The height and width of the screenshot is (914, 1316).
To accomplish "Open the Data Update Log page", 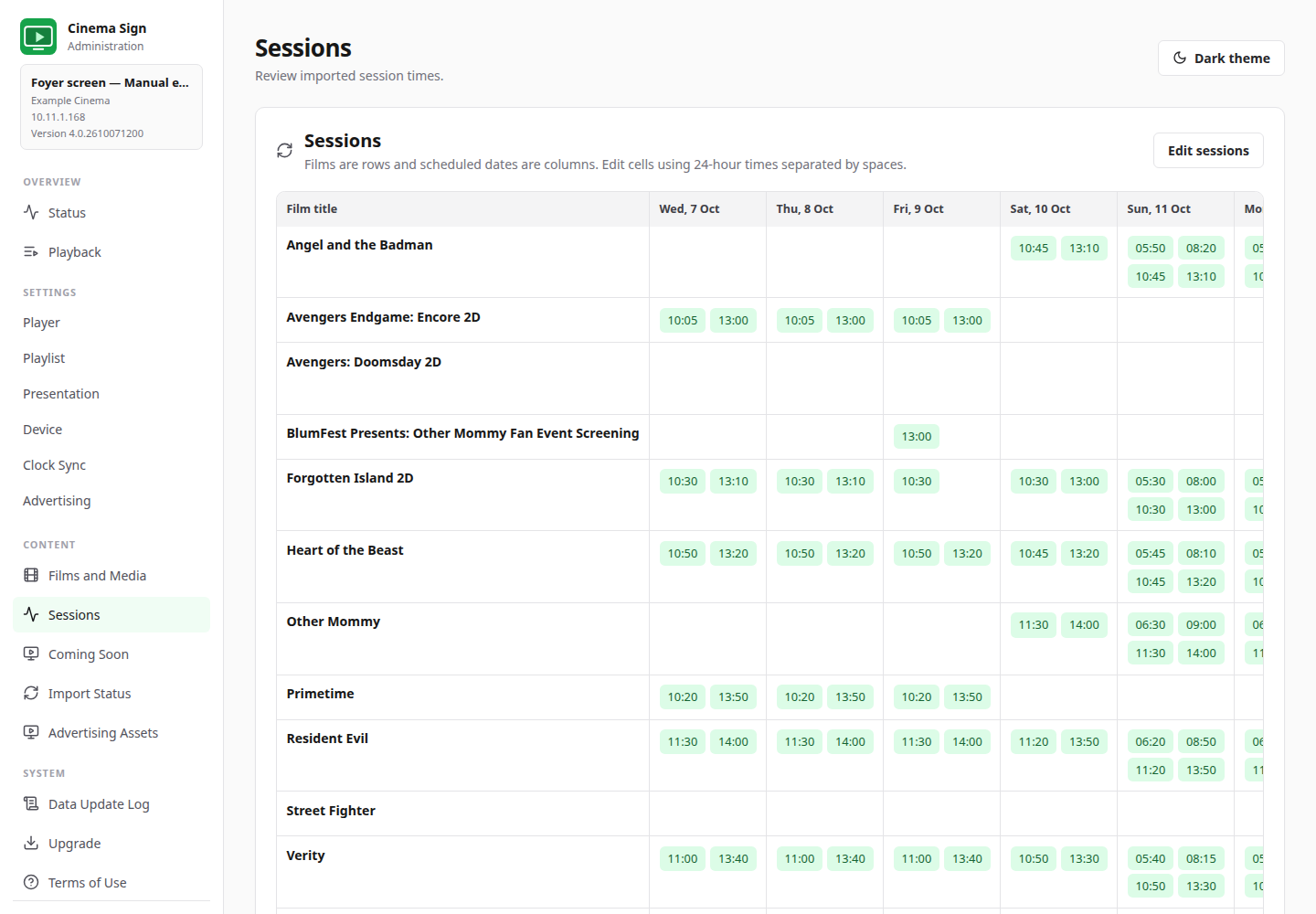I will coord(111,803).
